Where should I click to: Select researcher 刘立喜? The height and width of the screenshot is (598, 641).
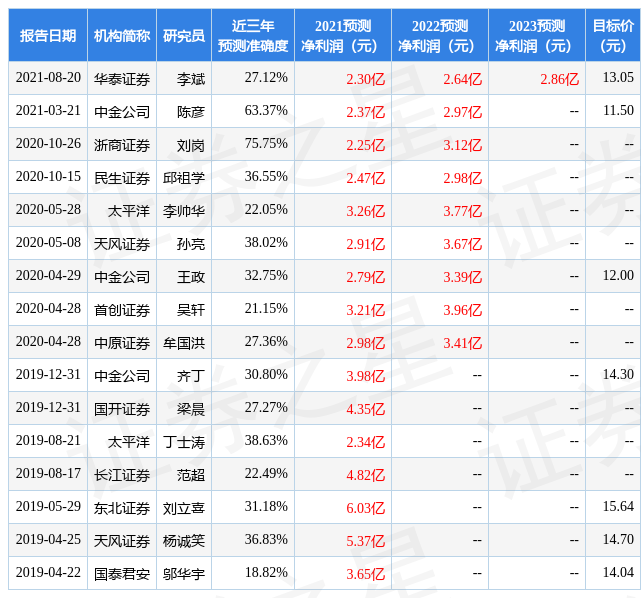184,508
